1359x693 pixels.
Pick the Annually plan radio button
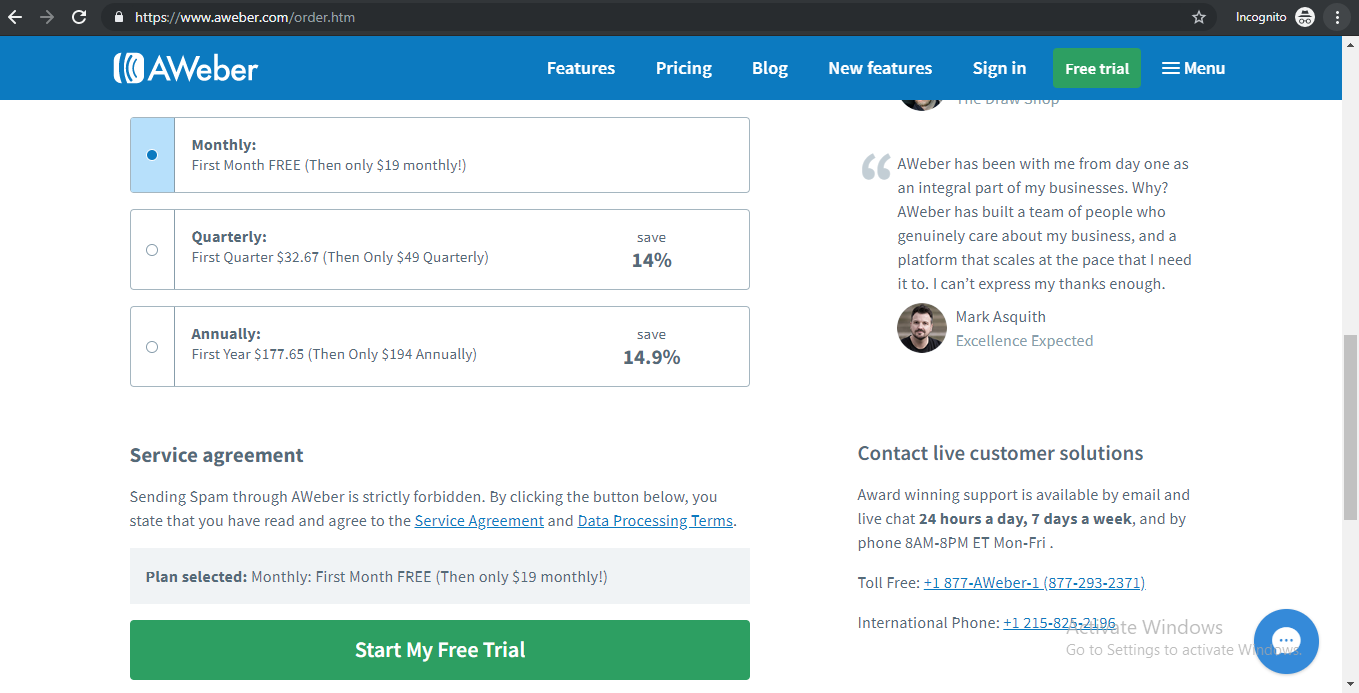click(152, 347)
